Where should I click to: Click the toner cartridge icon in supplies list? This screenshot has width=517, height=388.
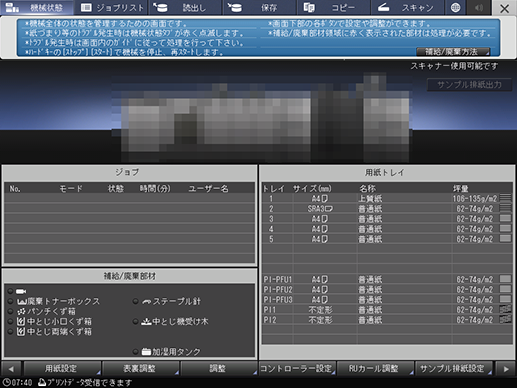click(x=21, y=291)
